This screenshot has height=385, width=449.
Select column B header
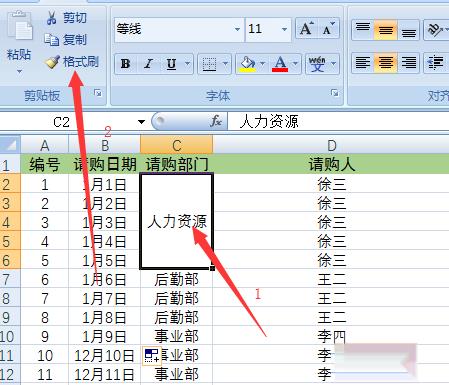pos(104,145)
